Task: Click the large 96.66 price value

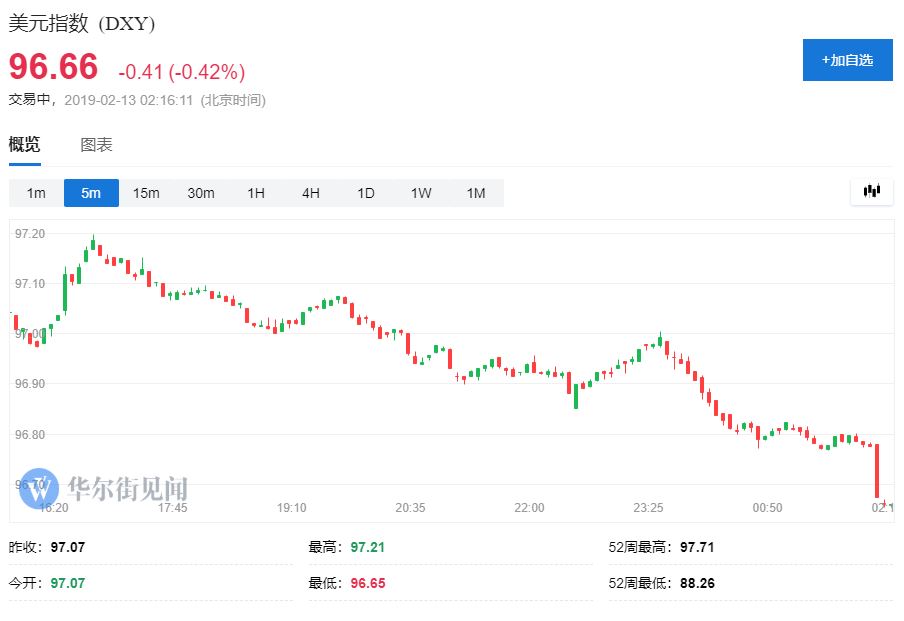Action: tap(54, 68)
